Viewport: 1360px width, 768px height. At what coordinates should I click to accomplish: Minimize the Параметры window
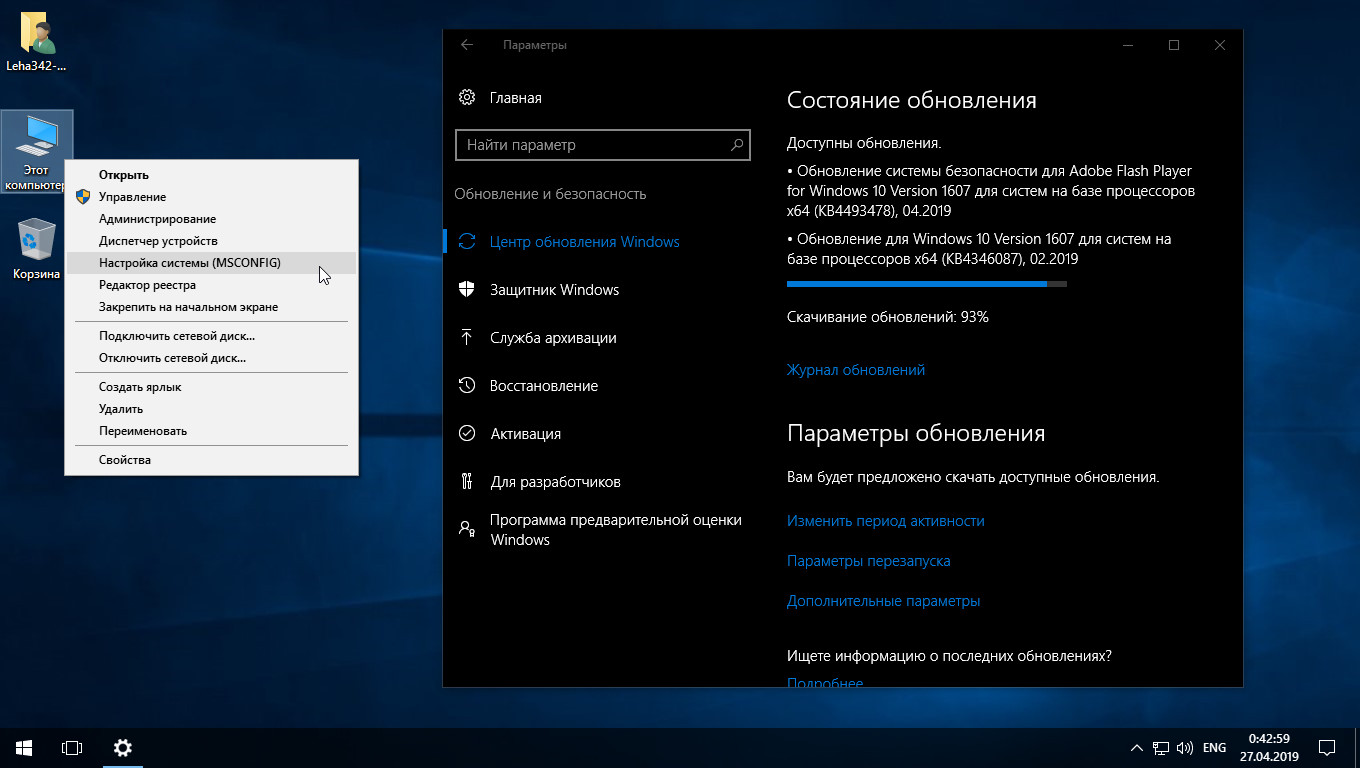coord(1128,45)
